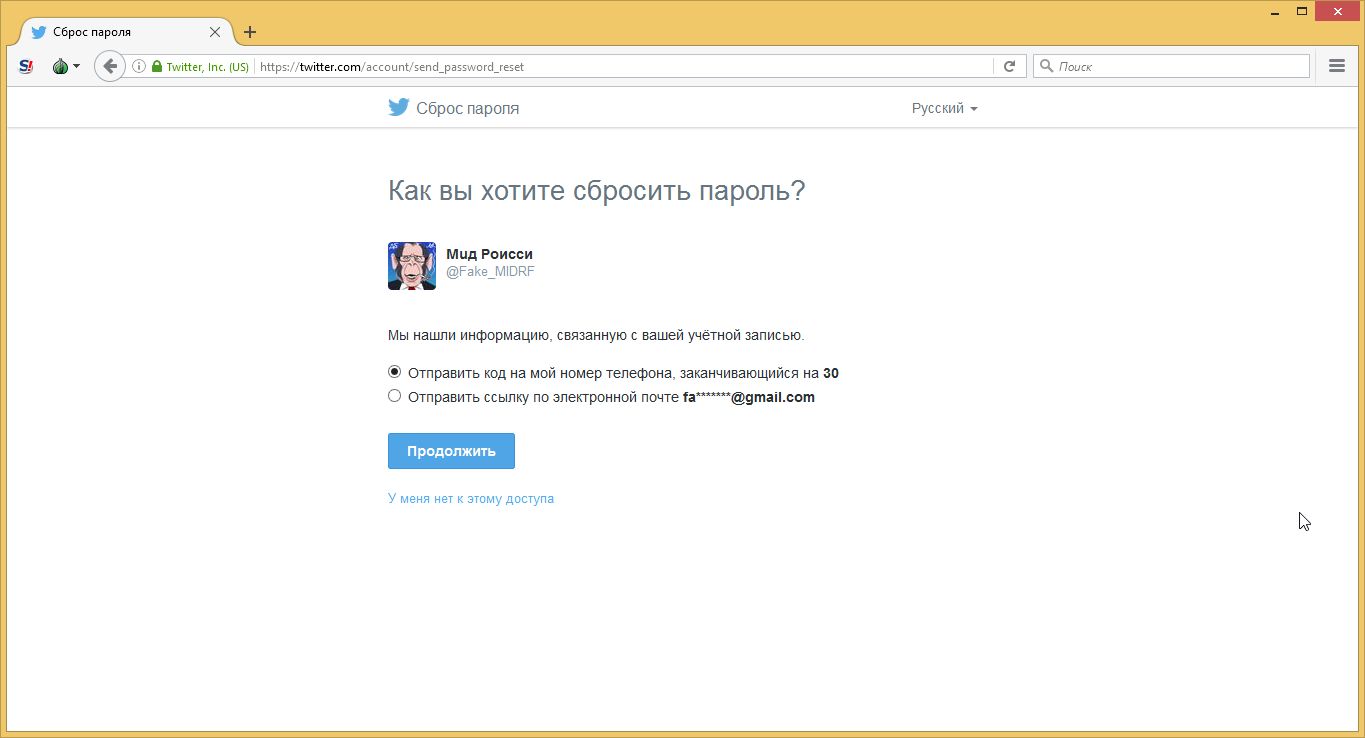Image resolution: width=1365 pixels, height=738 pixels.
Task: Click the site information (i) icon
Action: 139,67
